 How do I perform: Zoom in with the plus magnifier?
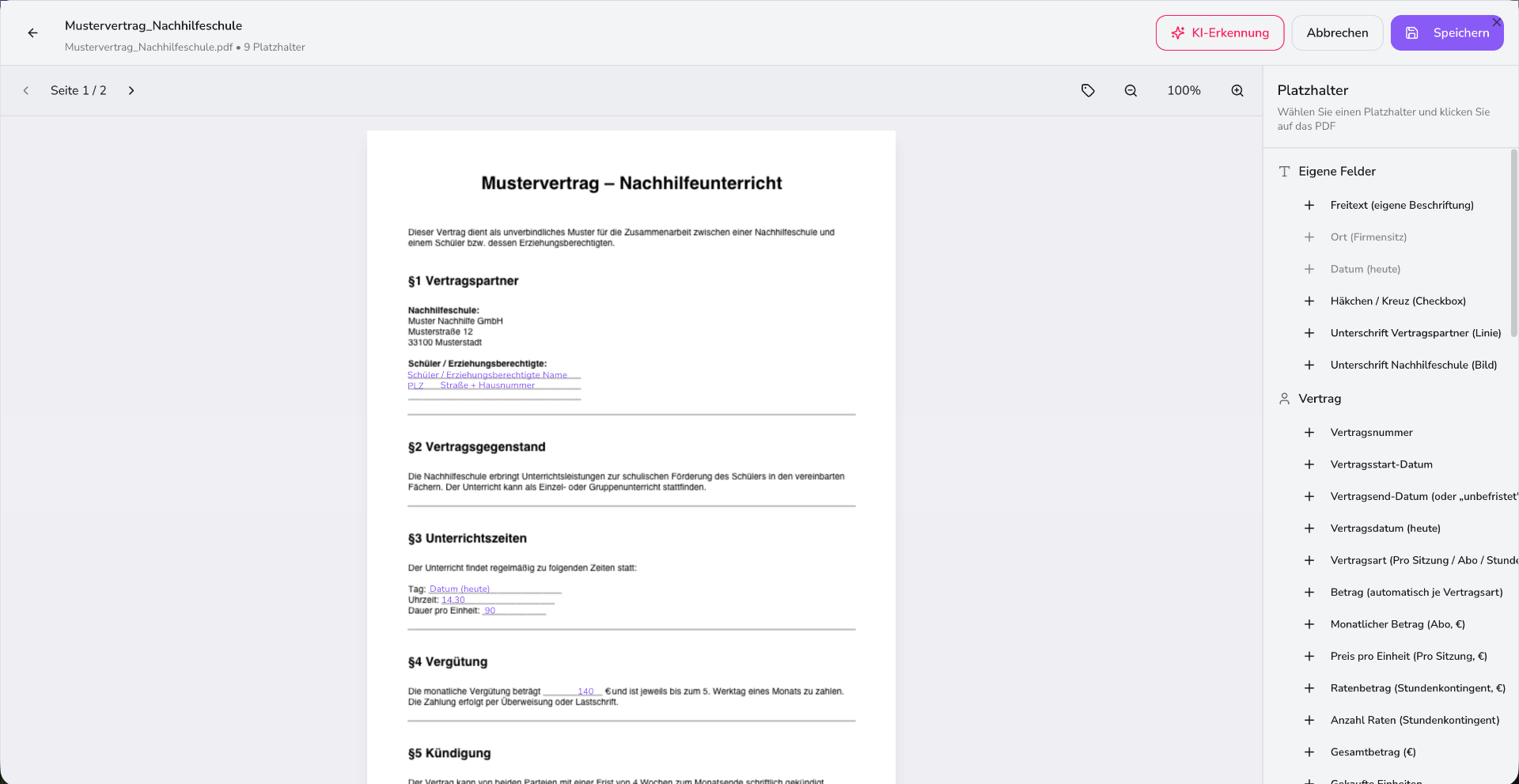1237,91
